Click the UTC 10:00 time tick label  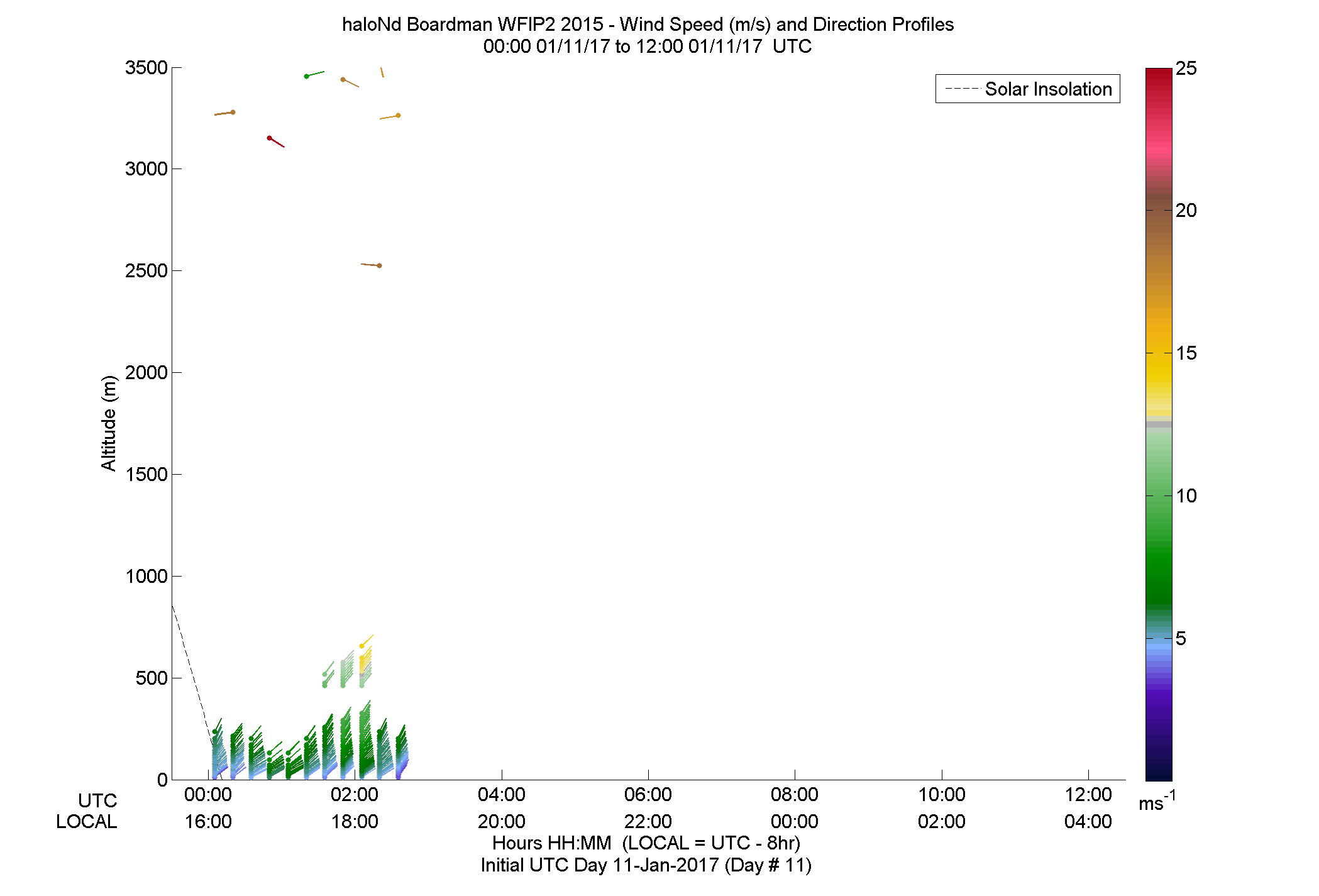(x=942, y=794)
